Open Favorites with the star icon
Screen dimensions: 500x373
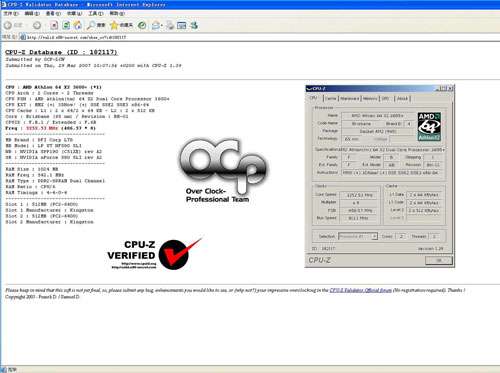114,25
